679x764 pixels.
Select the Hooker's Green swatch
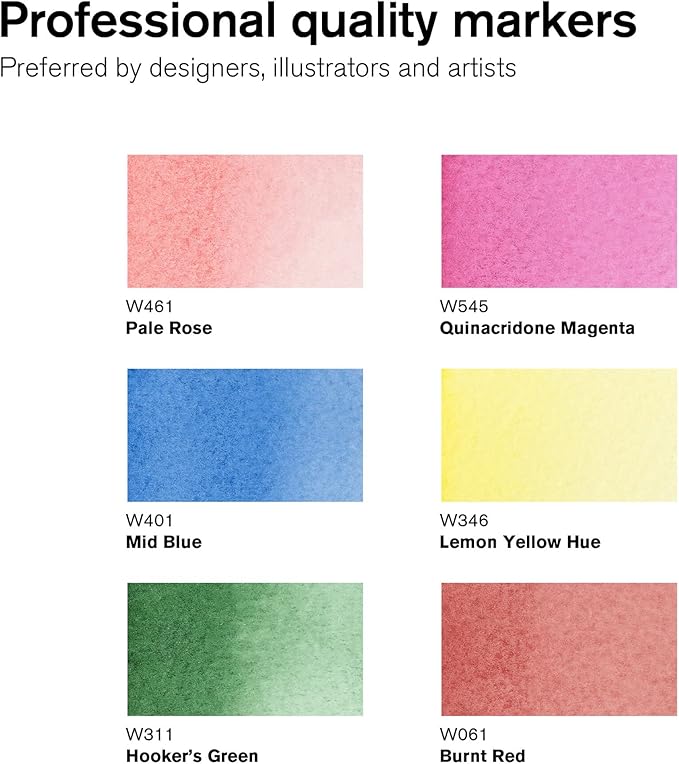click(x=245, y=649)
